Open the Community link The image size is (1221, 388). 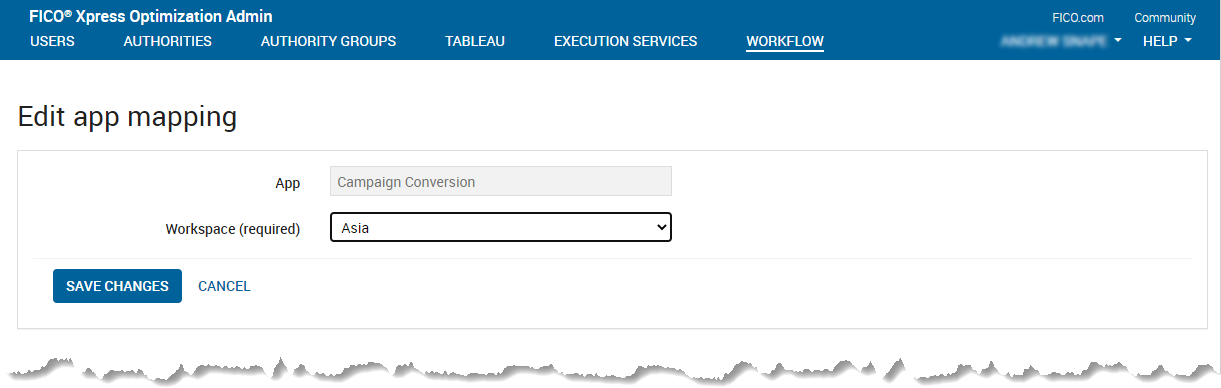click(1165, 18)
